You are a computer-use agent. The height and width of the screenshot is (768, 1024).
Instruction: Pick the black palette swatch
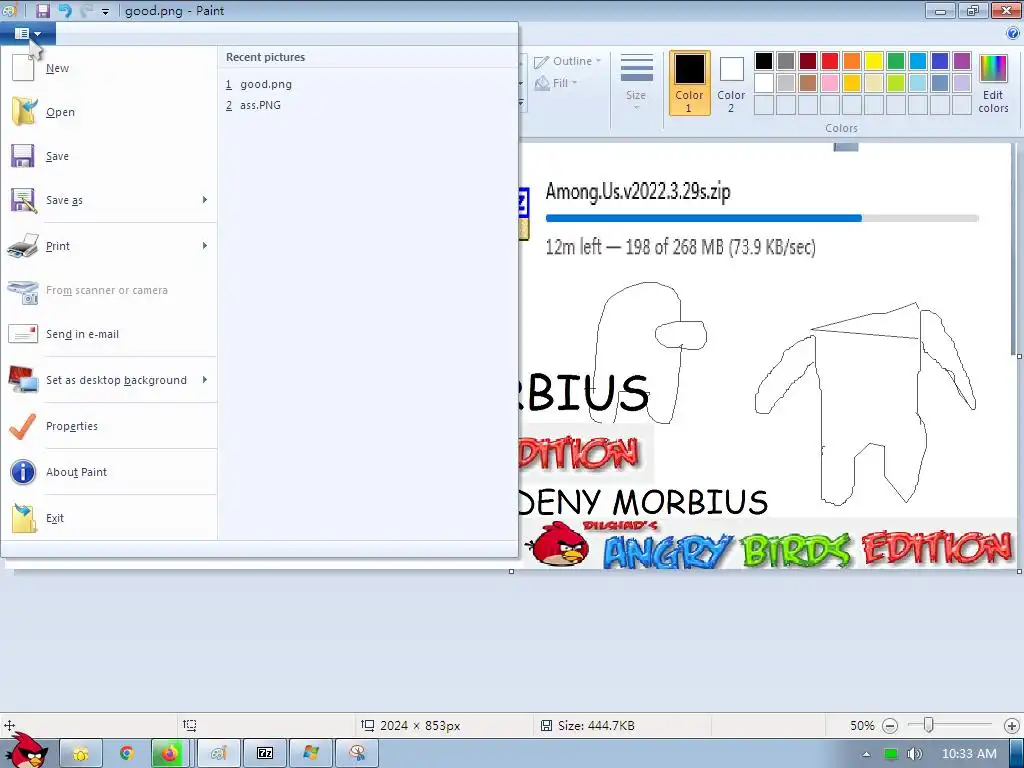coord(764,61)
